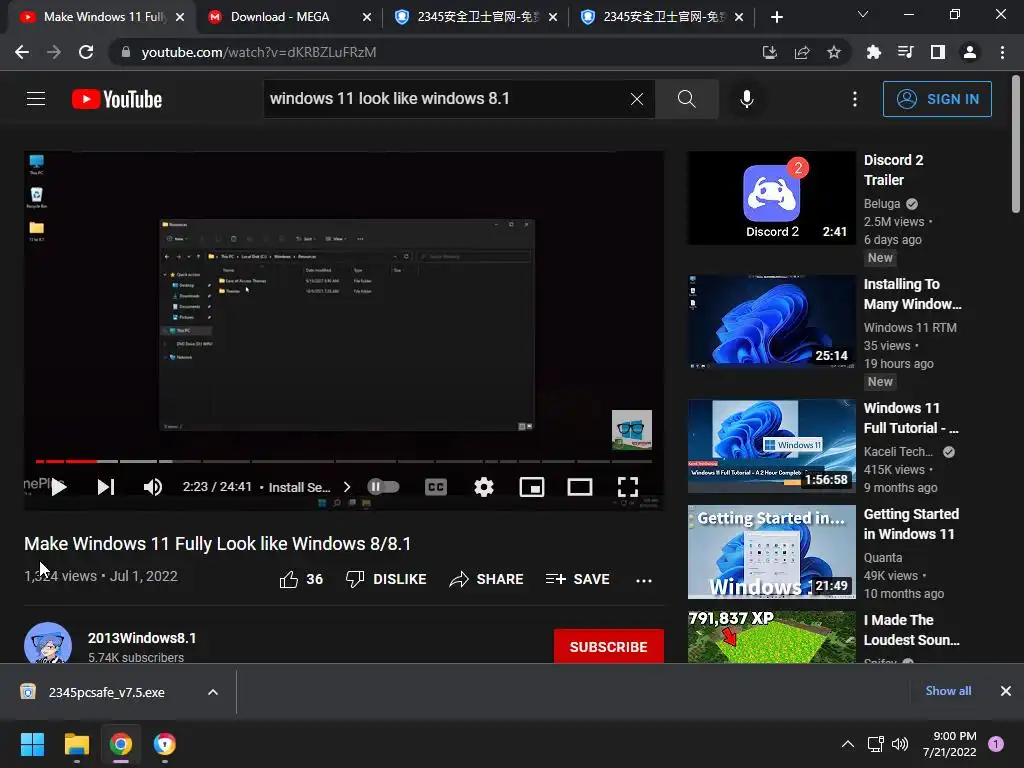Click the address bar URL
This screenshot has width=1024, height=768.
(x=259, y=52)
